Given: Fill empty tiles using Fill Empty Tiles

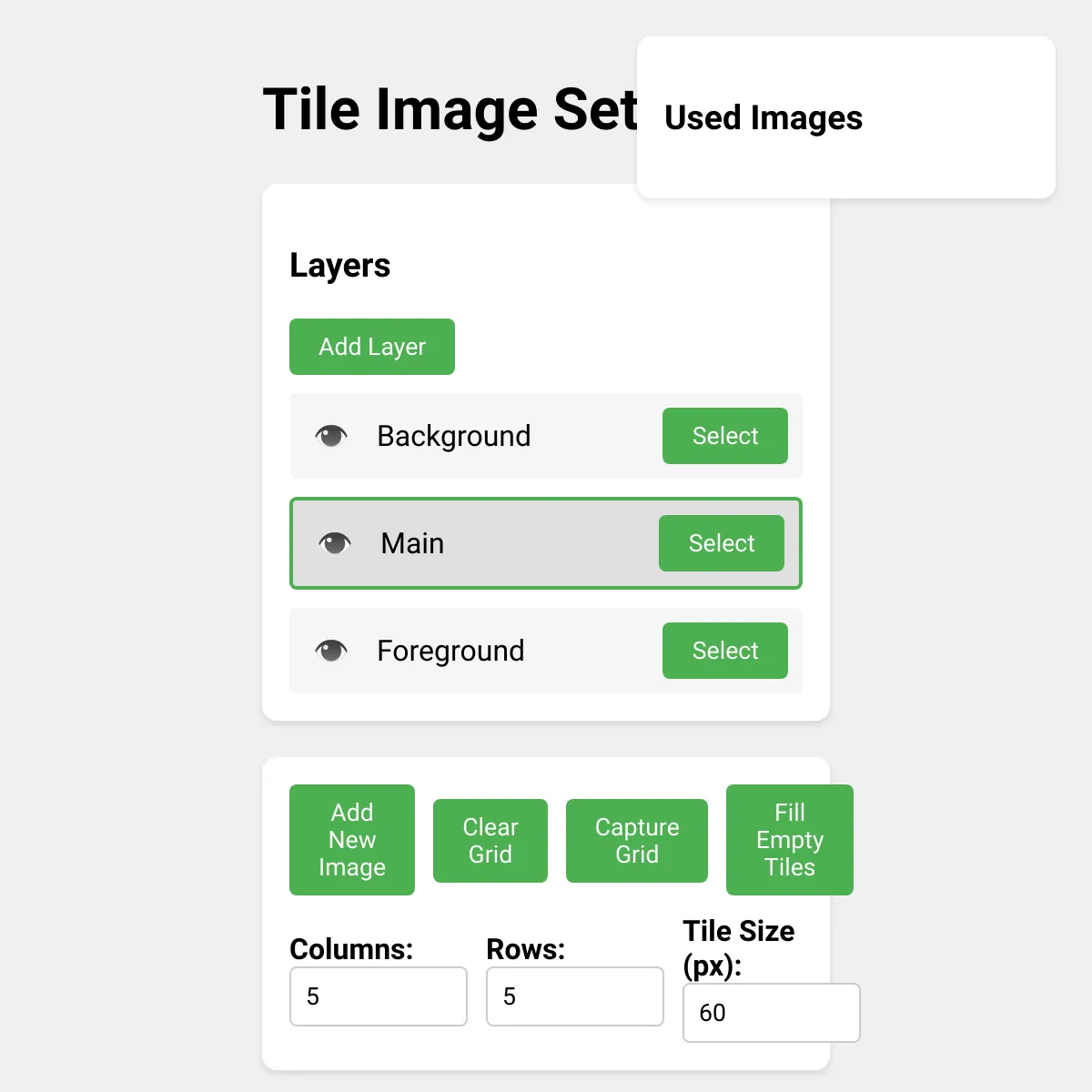Looking at the screenshot, I should click(790, 840).
